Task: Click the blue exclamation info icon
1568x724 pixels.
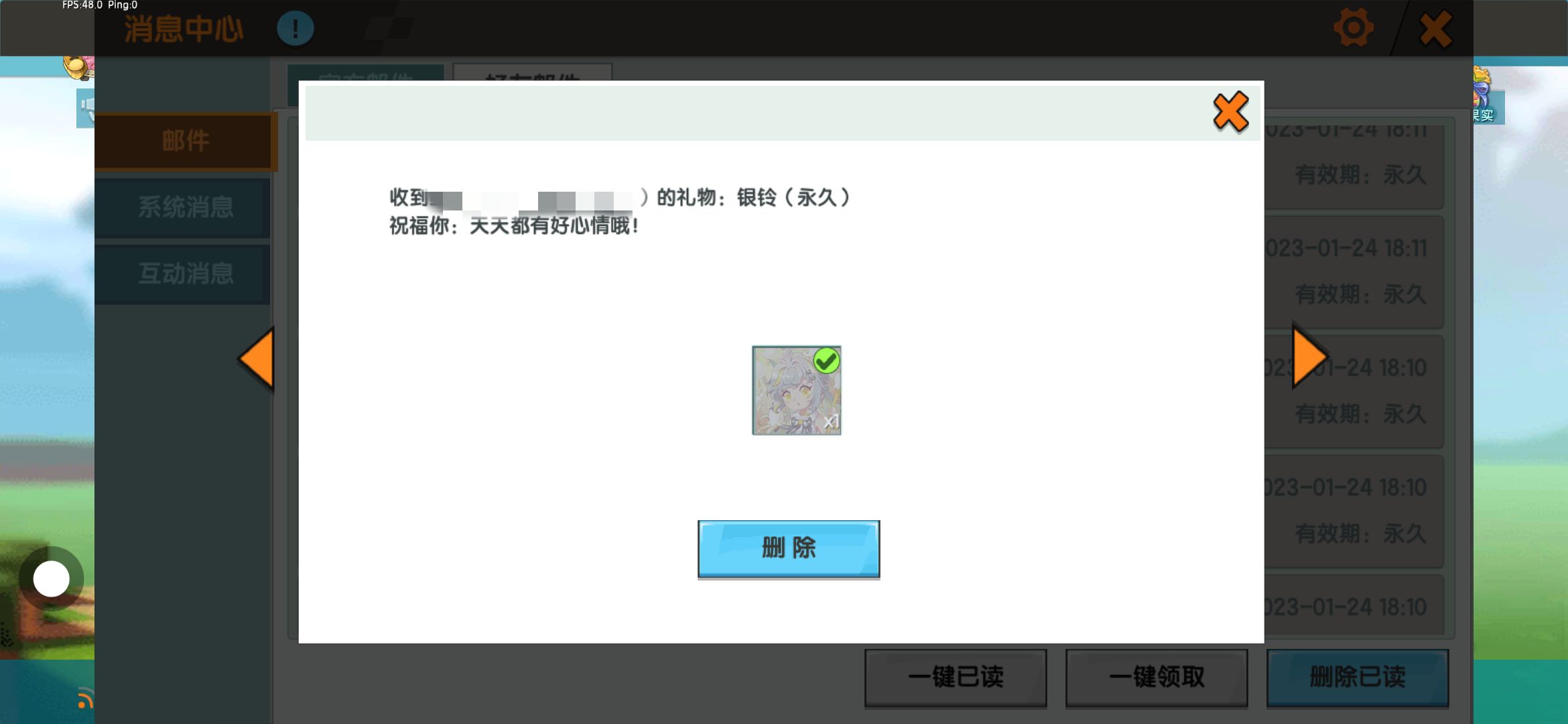Action: coord(295,29)
